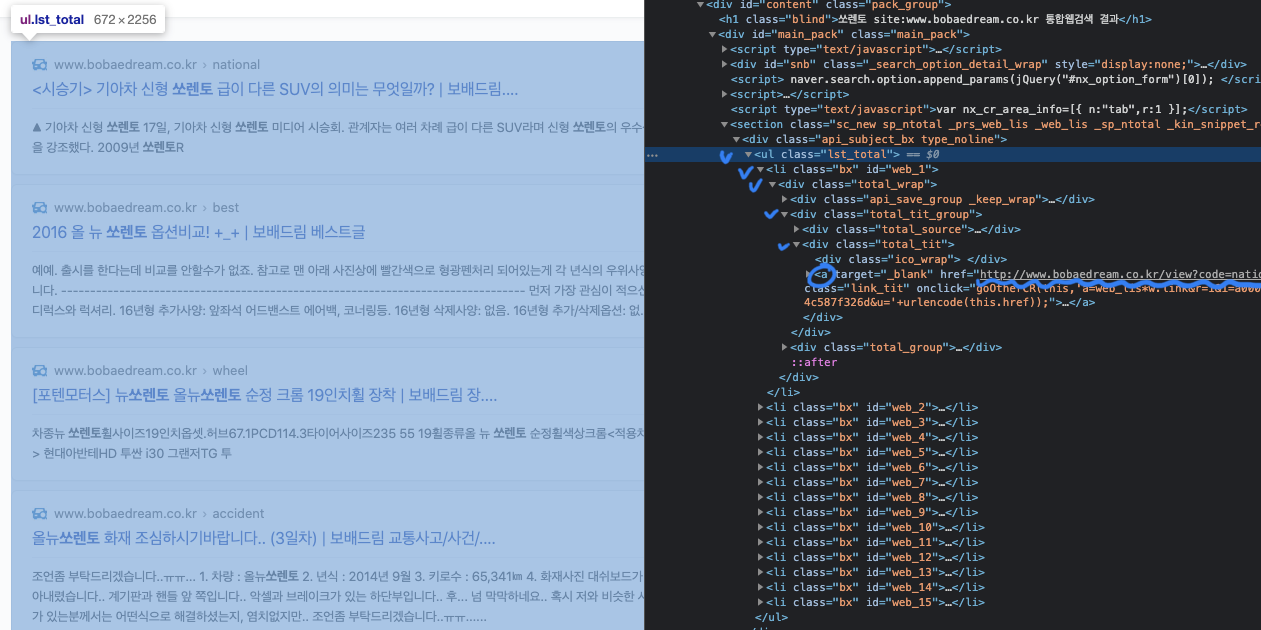
Task: Click the bobaedream.co.kr URL above the national result
Action: tap(125, 64)
